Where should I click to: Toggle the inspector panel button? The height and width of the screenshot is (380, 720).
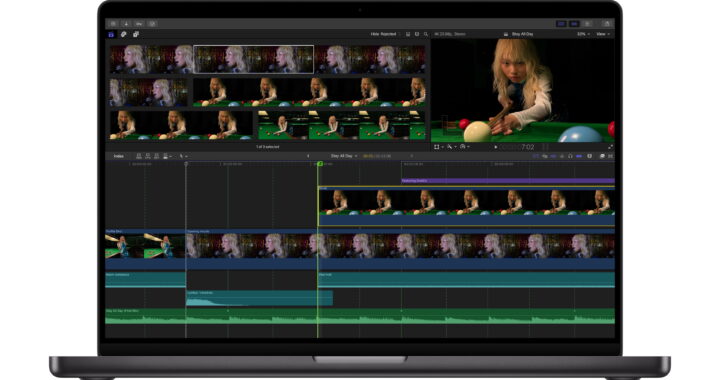tap(587, 24)
